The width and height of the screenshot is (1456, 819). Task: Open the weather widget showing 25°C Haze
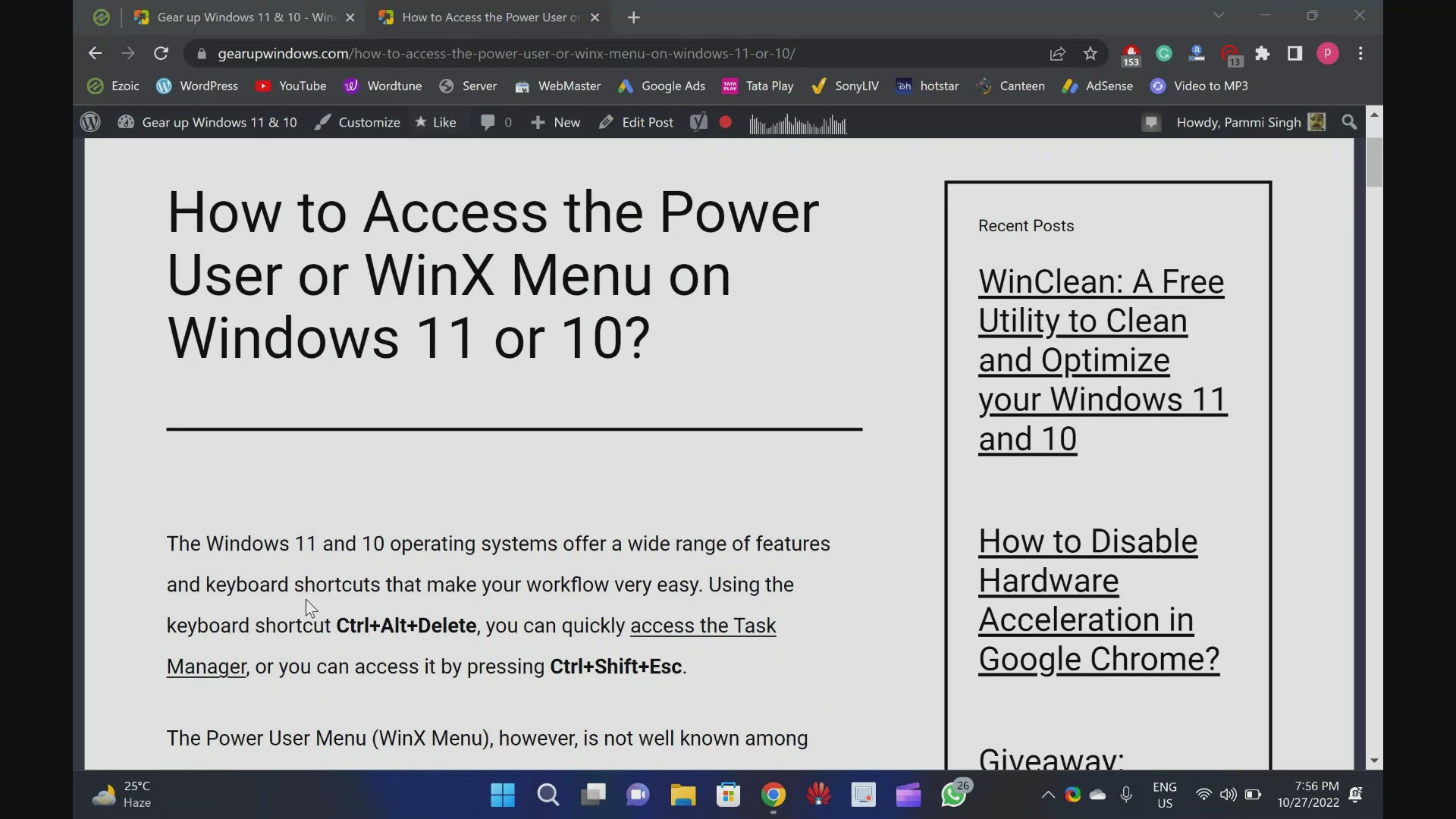point(121,795)
